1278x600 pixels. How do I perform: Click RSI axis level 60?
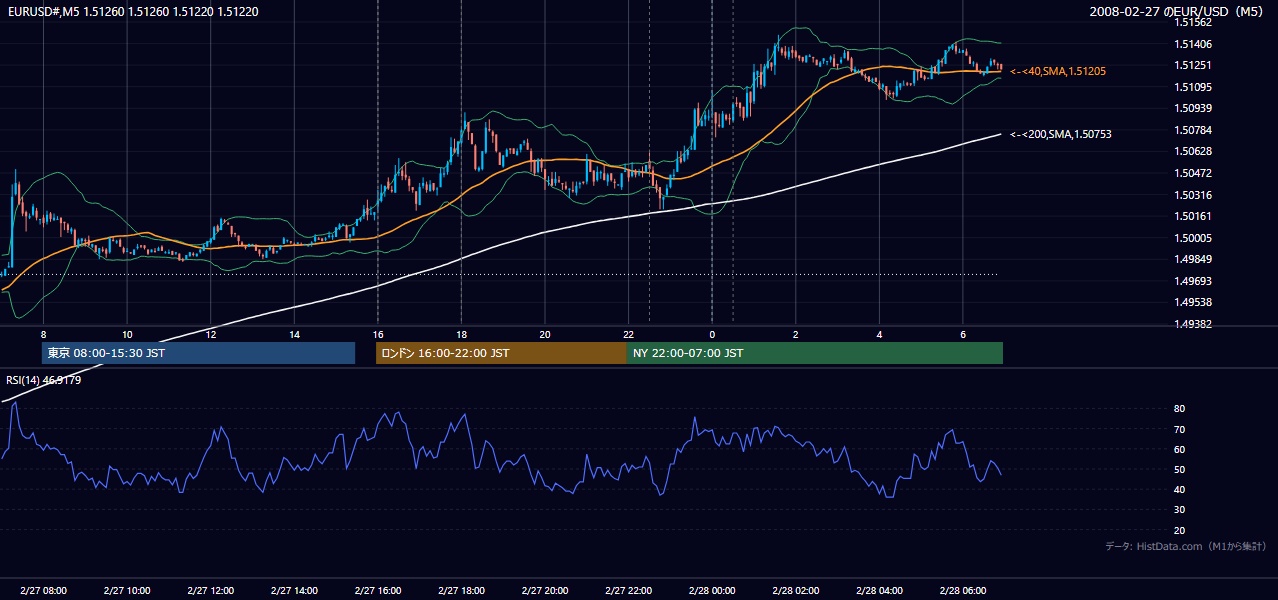tap(1179, 449)
